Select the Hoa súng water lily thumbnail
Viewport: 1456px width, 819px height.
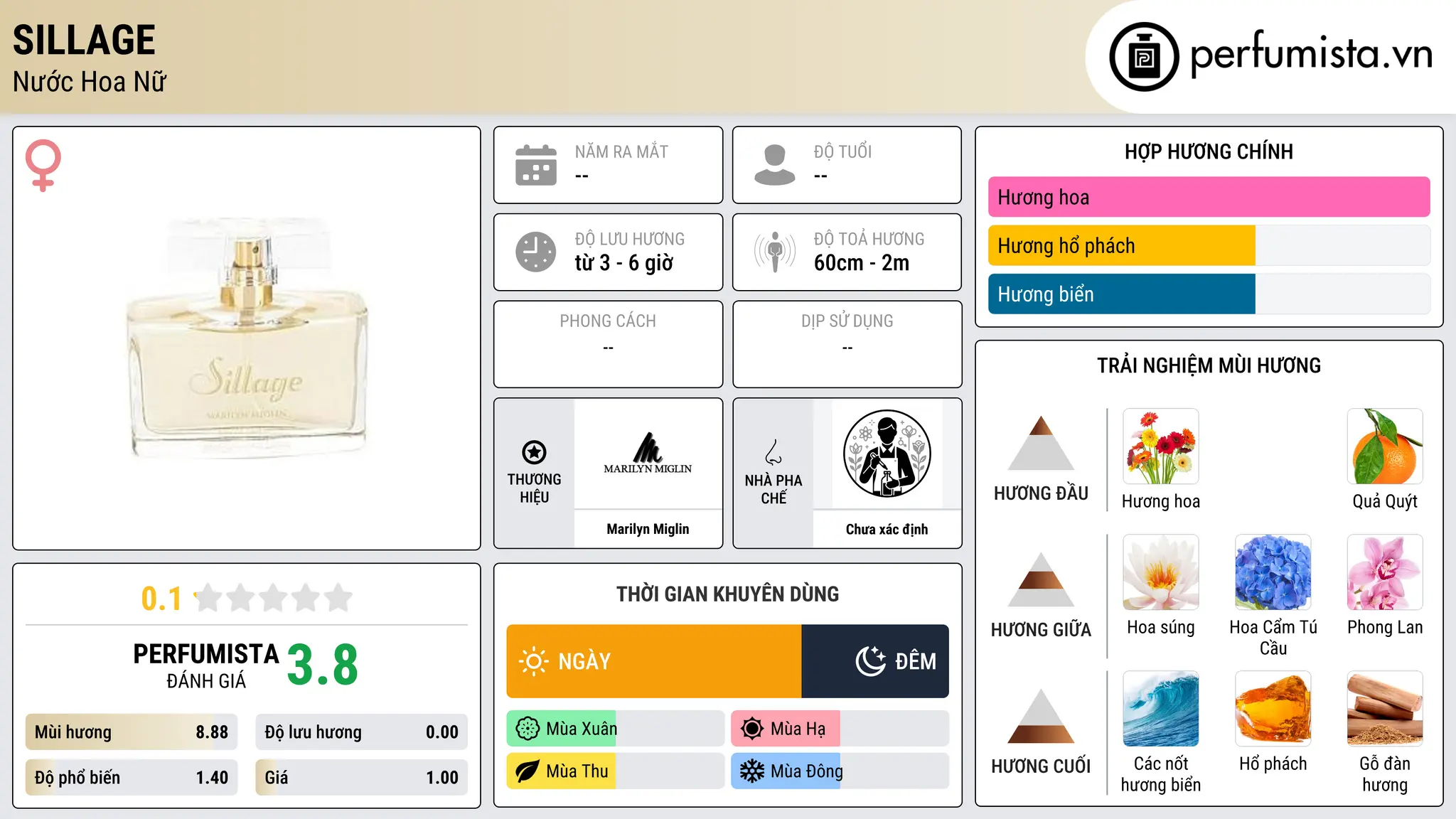1161,572
